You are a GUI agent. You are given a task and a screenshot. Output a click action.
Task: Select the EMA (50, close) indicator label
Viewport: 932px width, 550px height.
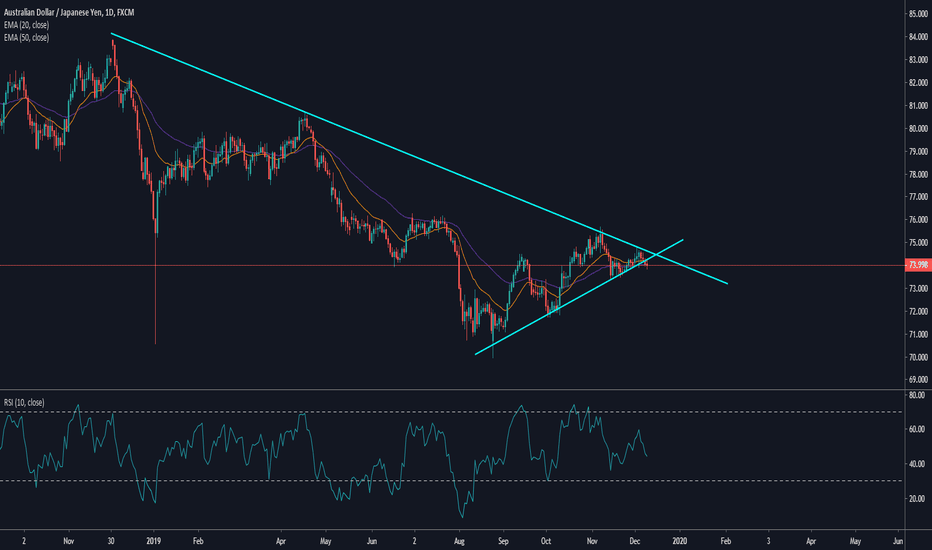coord(26,37)
